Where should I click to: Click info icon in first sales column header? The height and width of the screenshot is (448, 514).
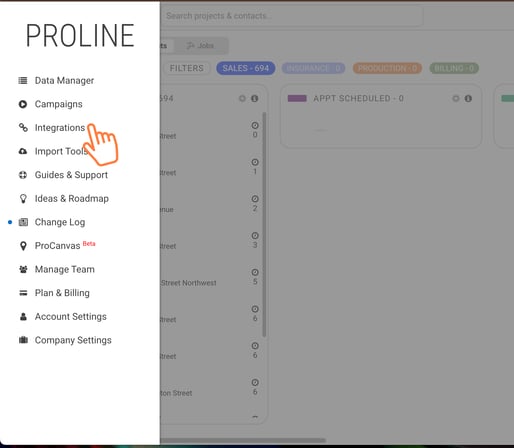(x=255, y=98)
